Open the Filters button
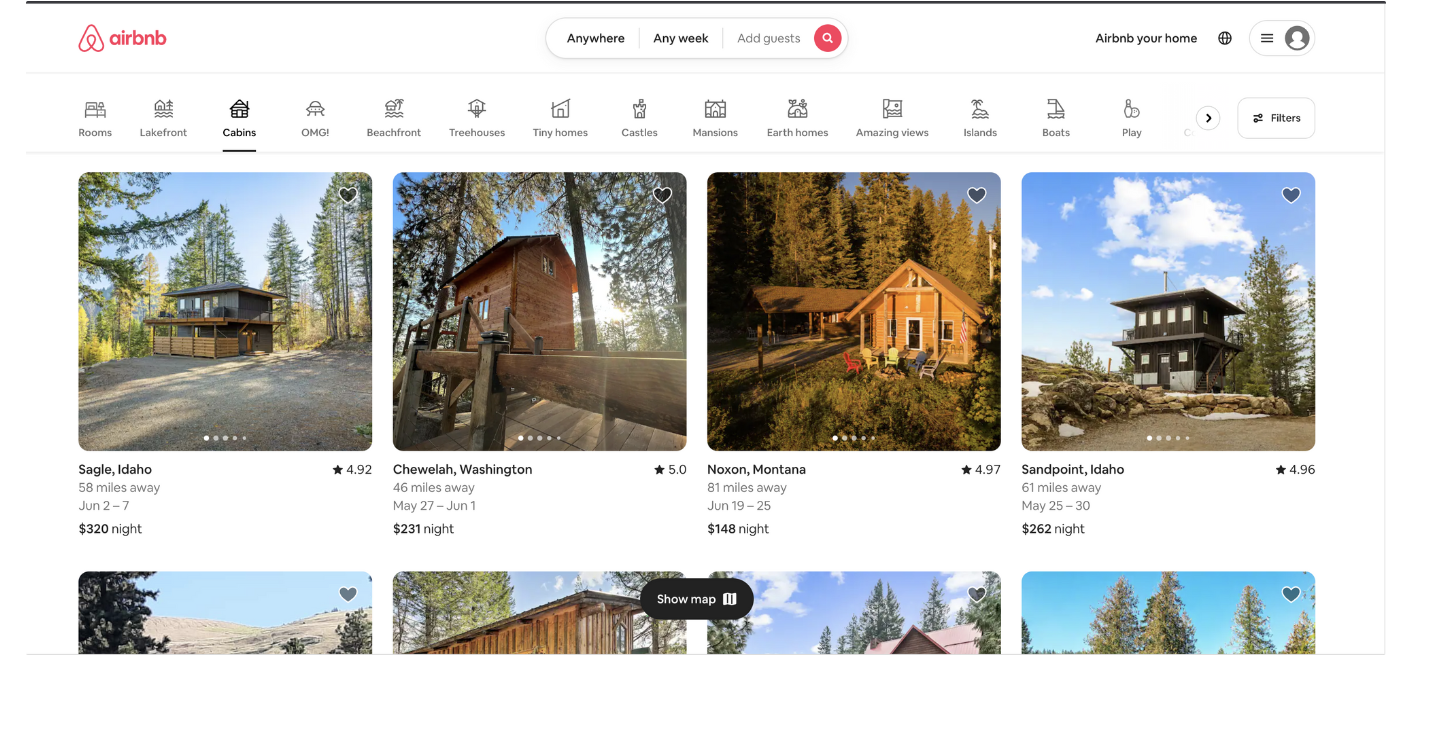Viewport: 1436px width, 744px height. click(x=1276, y=118)
